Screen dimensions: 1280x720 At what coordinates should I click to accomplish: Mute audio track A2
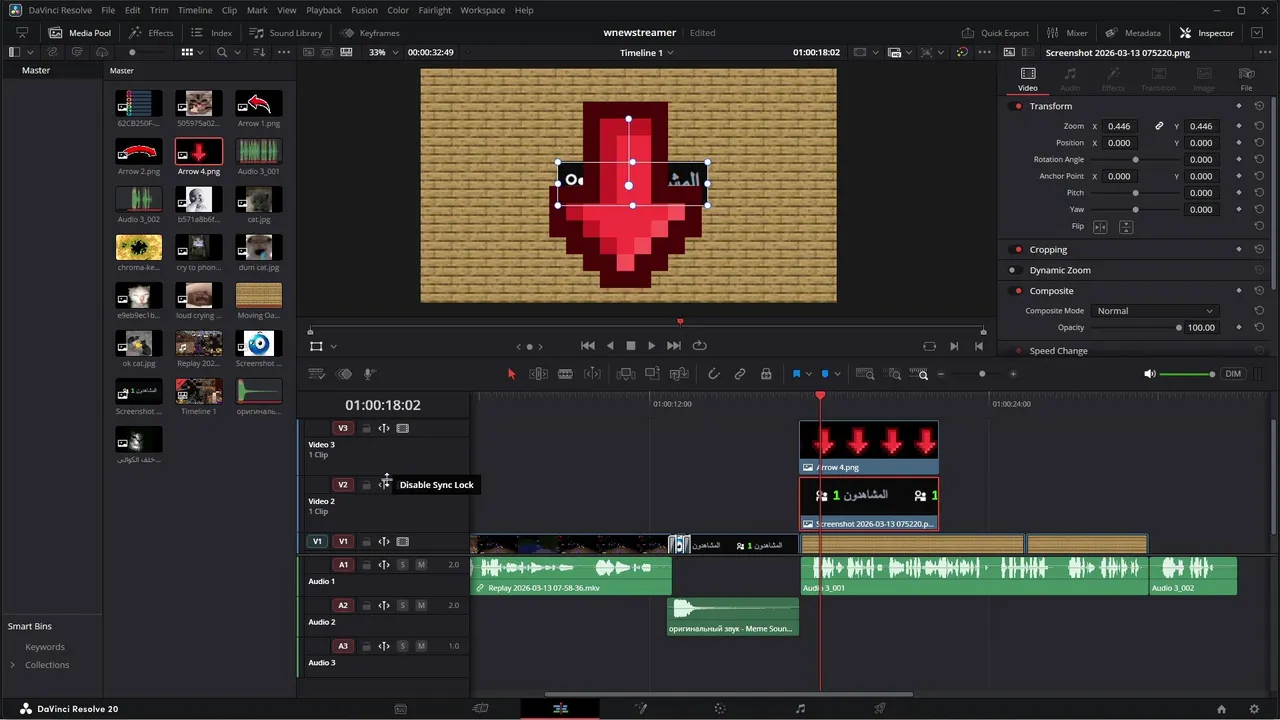[x=421, y=606]
